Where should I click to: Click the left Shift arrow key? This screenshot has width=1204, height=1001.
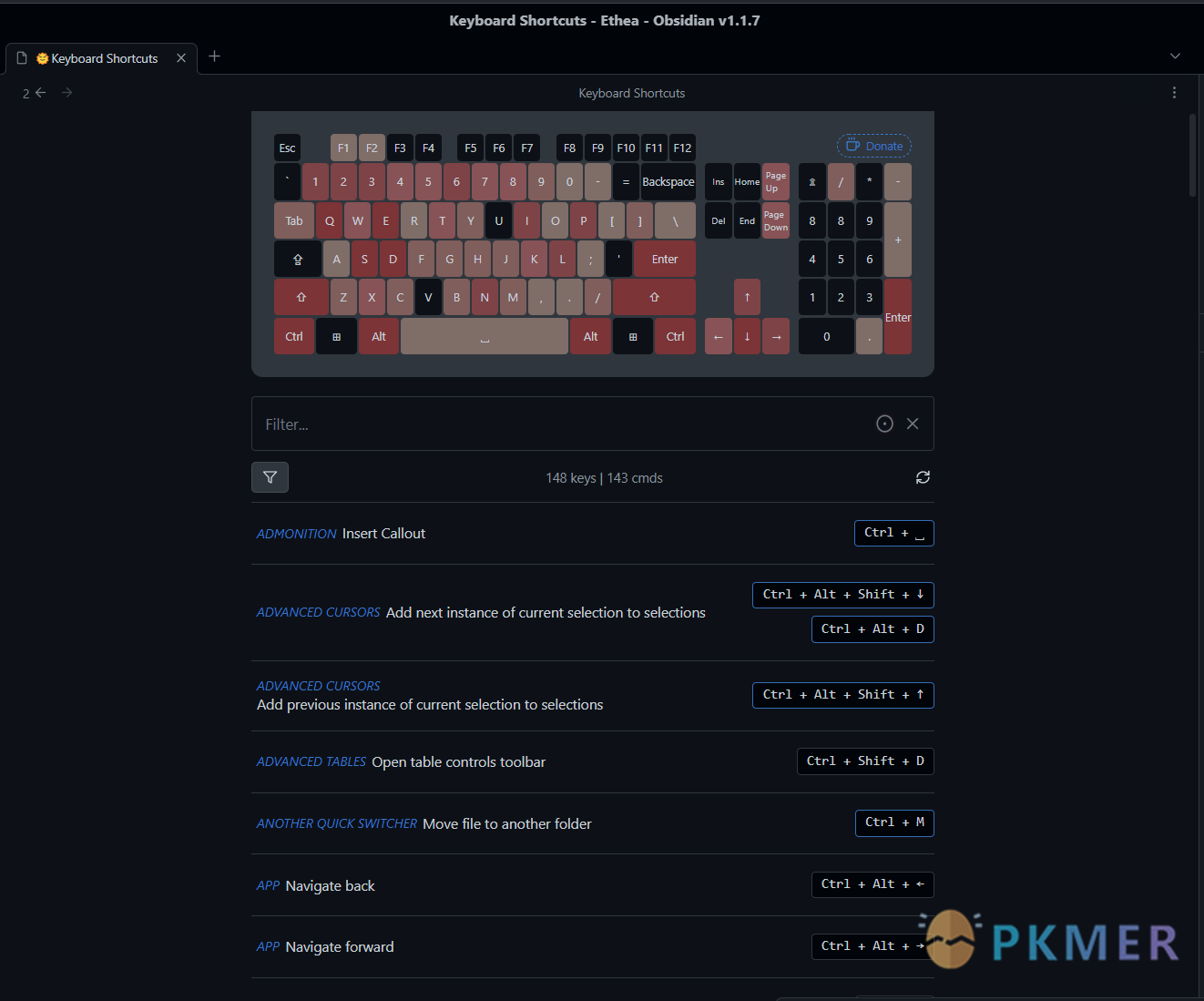[x=301, y=297]
